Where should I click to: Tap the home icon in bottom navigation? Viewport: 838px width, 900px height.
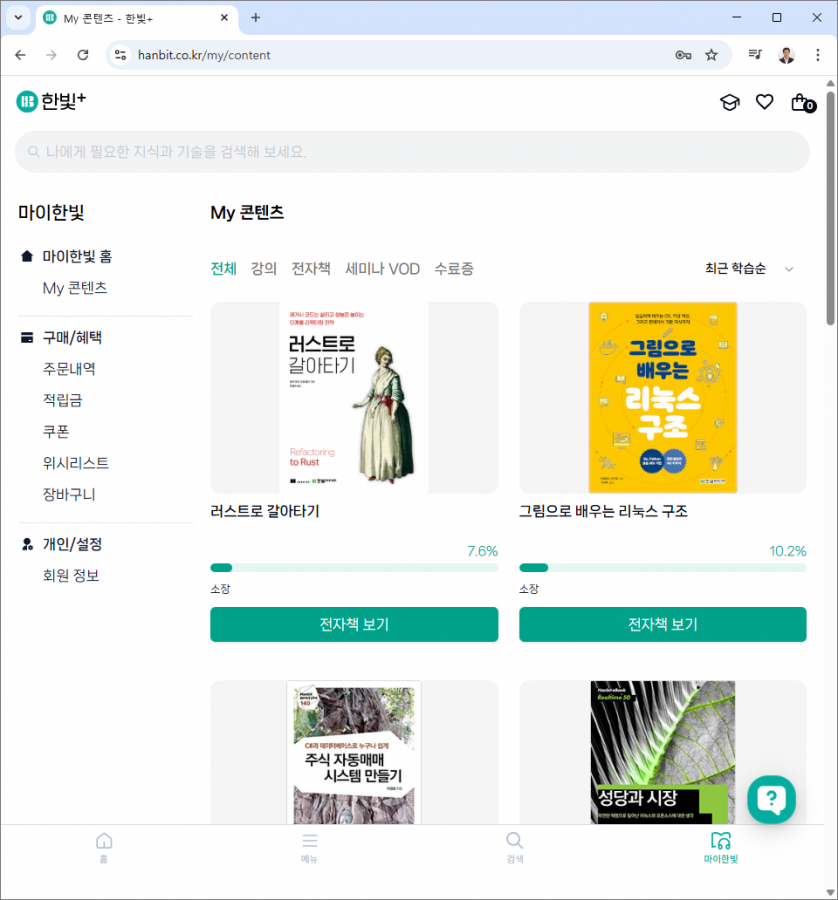(104, 841)
